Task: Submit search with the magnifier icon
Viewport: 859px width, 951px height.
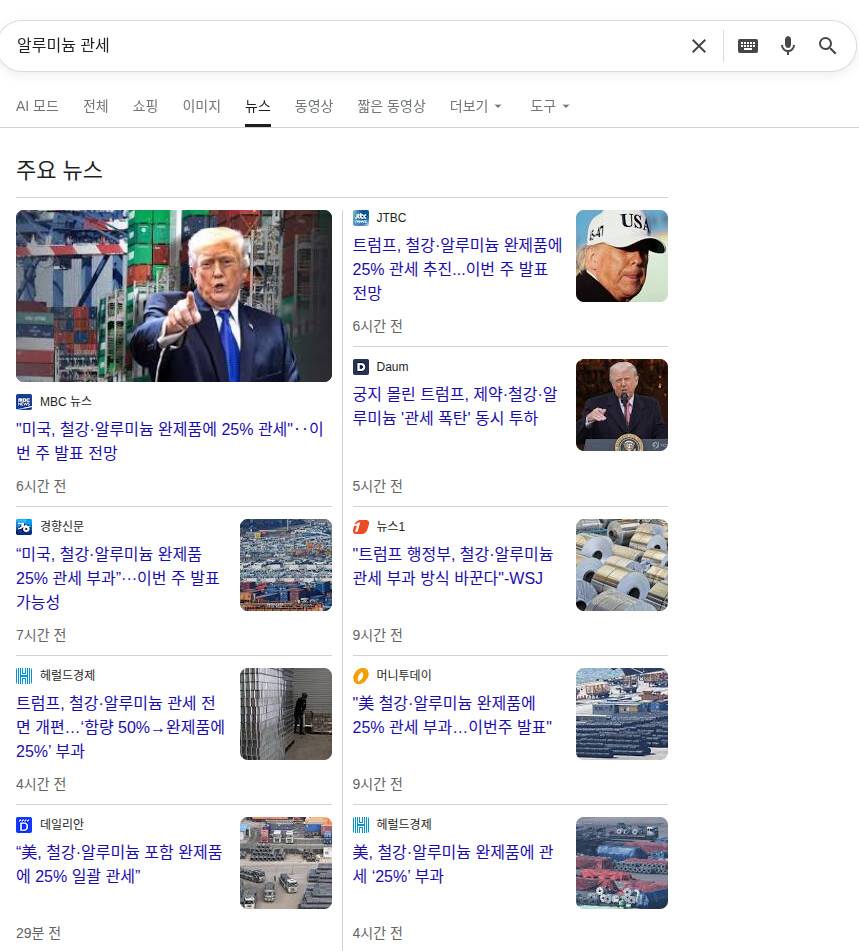Action: click(827, 46)
